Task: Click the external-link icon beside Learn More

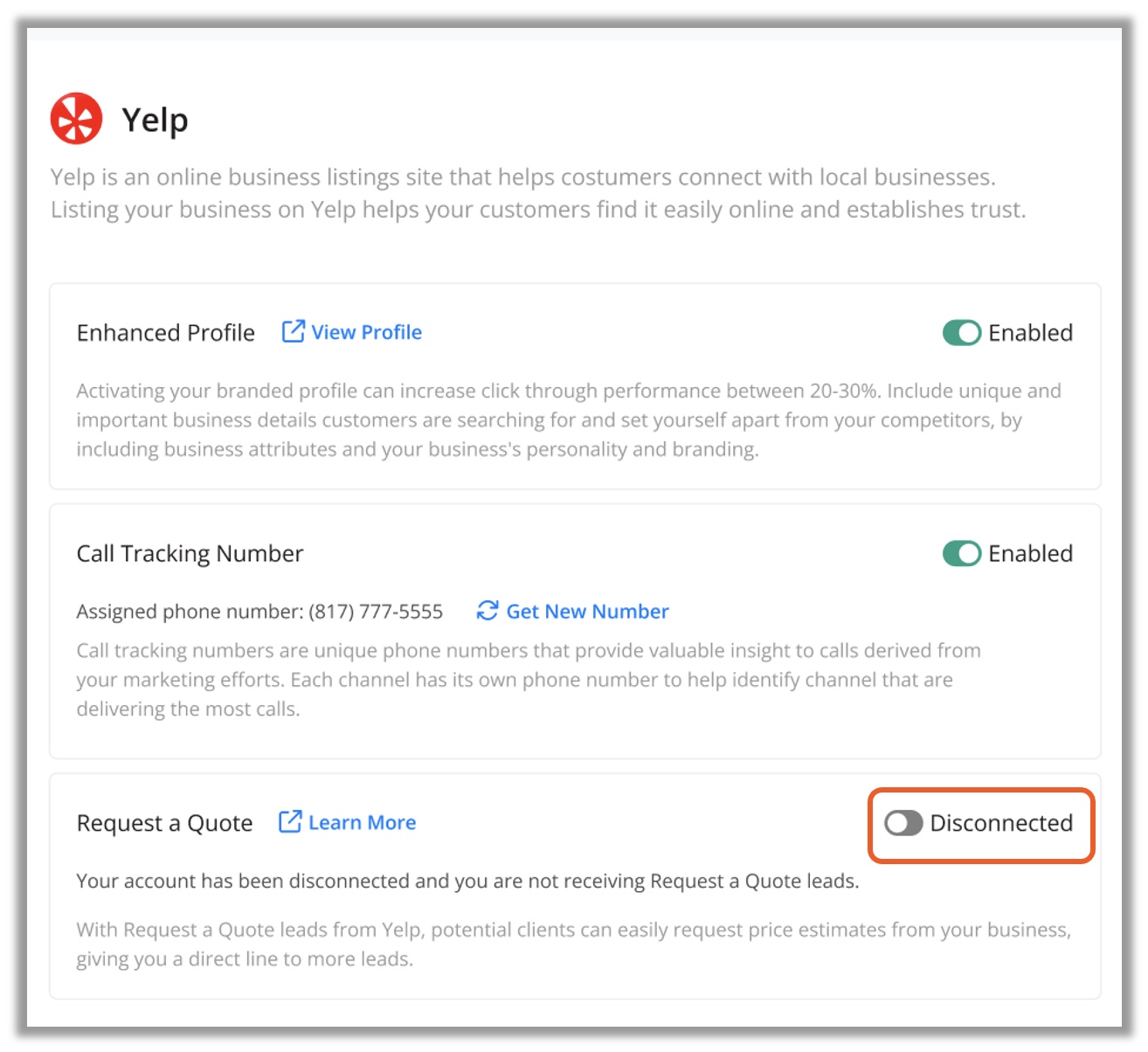Action: tap(290, 821)
